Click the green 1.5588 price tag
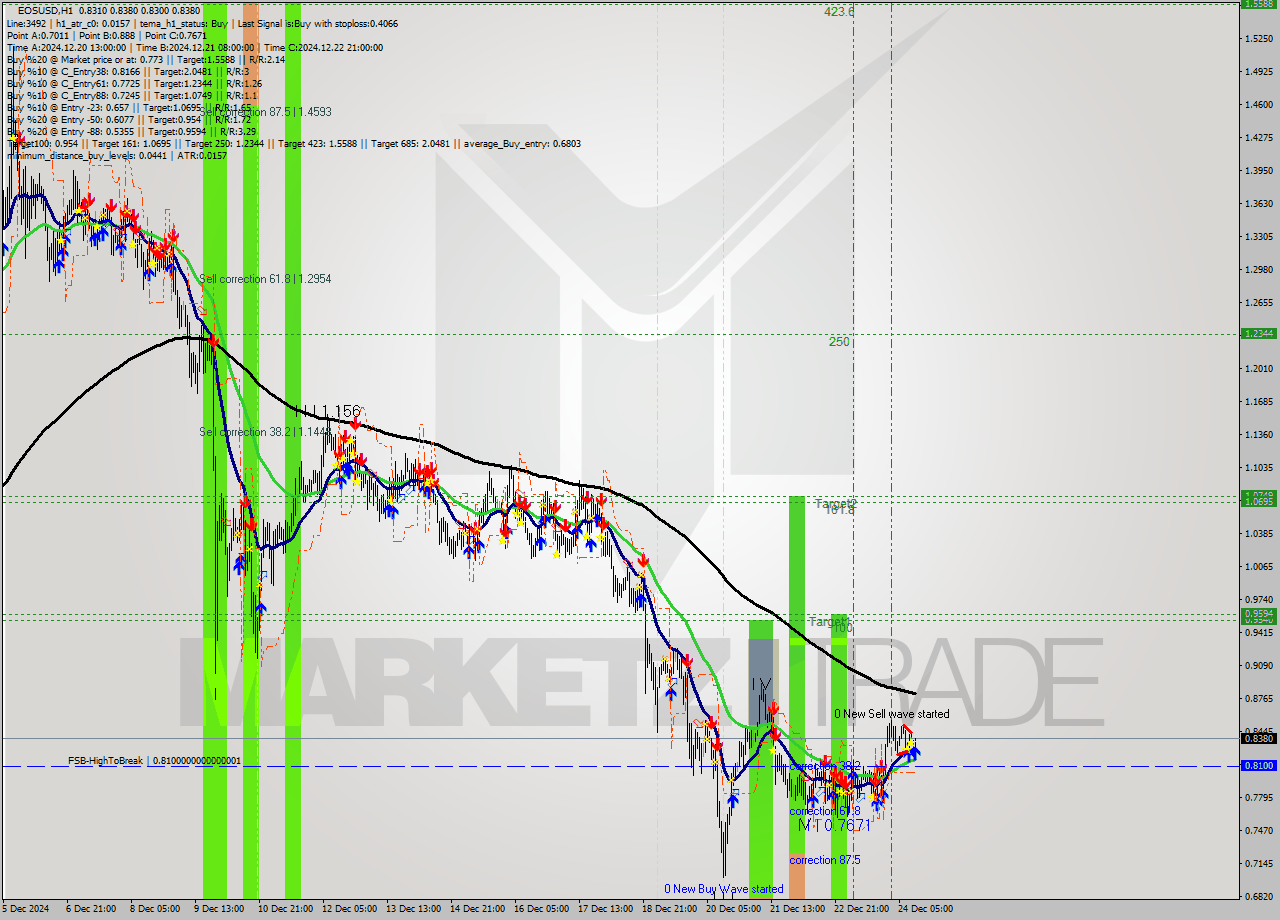 click(x=1257, y=4)
